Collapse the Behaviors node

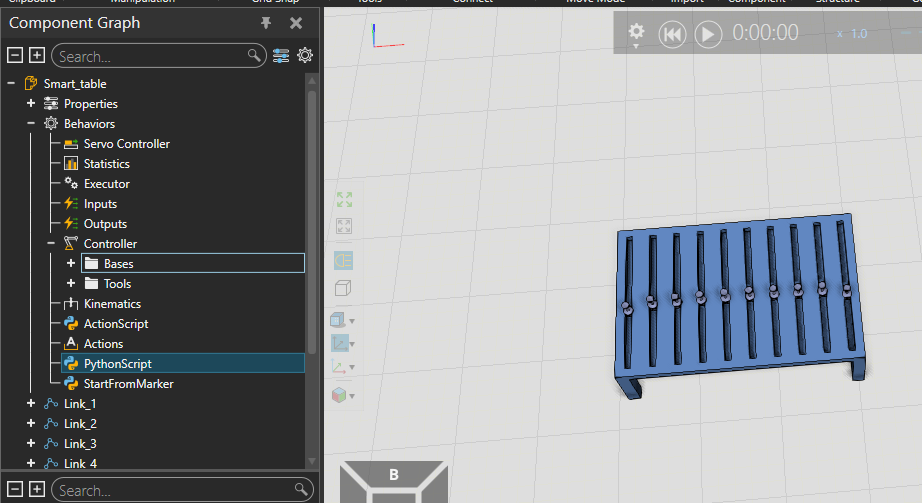pos(31,124)
